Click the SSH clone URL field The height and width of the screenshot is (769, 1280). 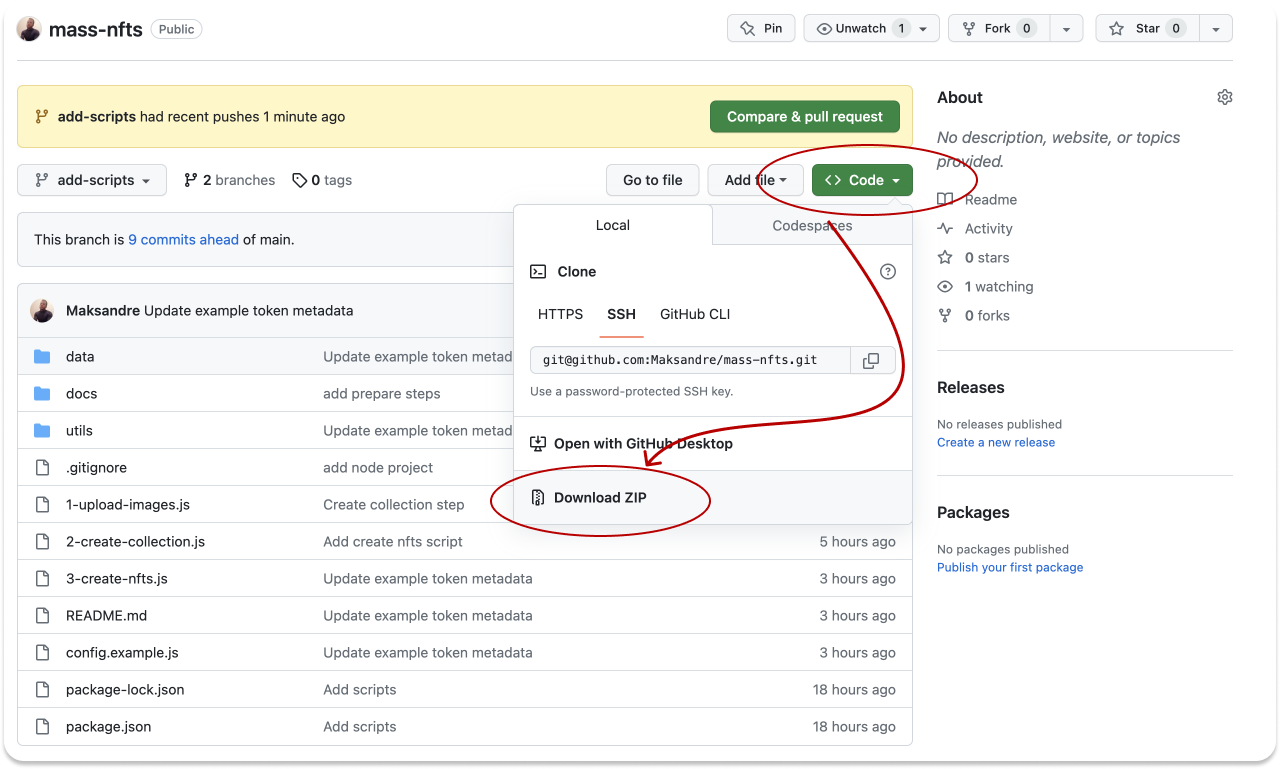(690, 360)
